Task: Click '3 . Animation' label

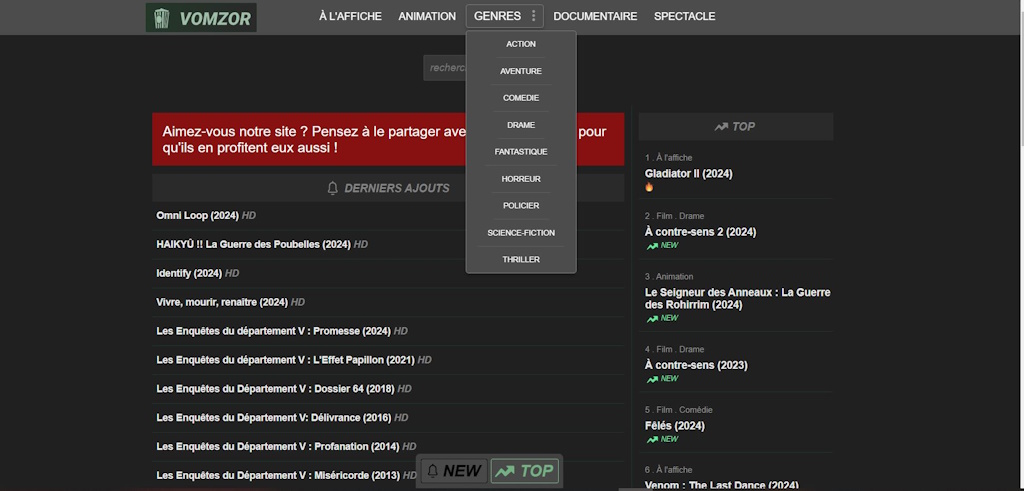Action: point(669,277)
